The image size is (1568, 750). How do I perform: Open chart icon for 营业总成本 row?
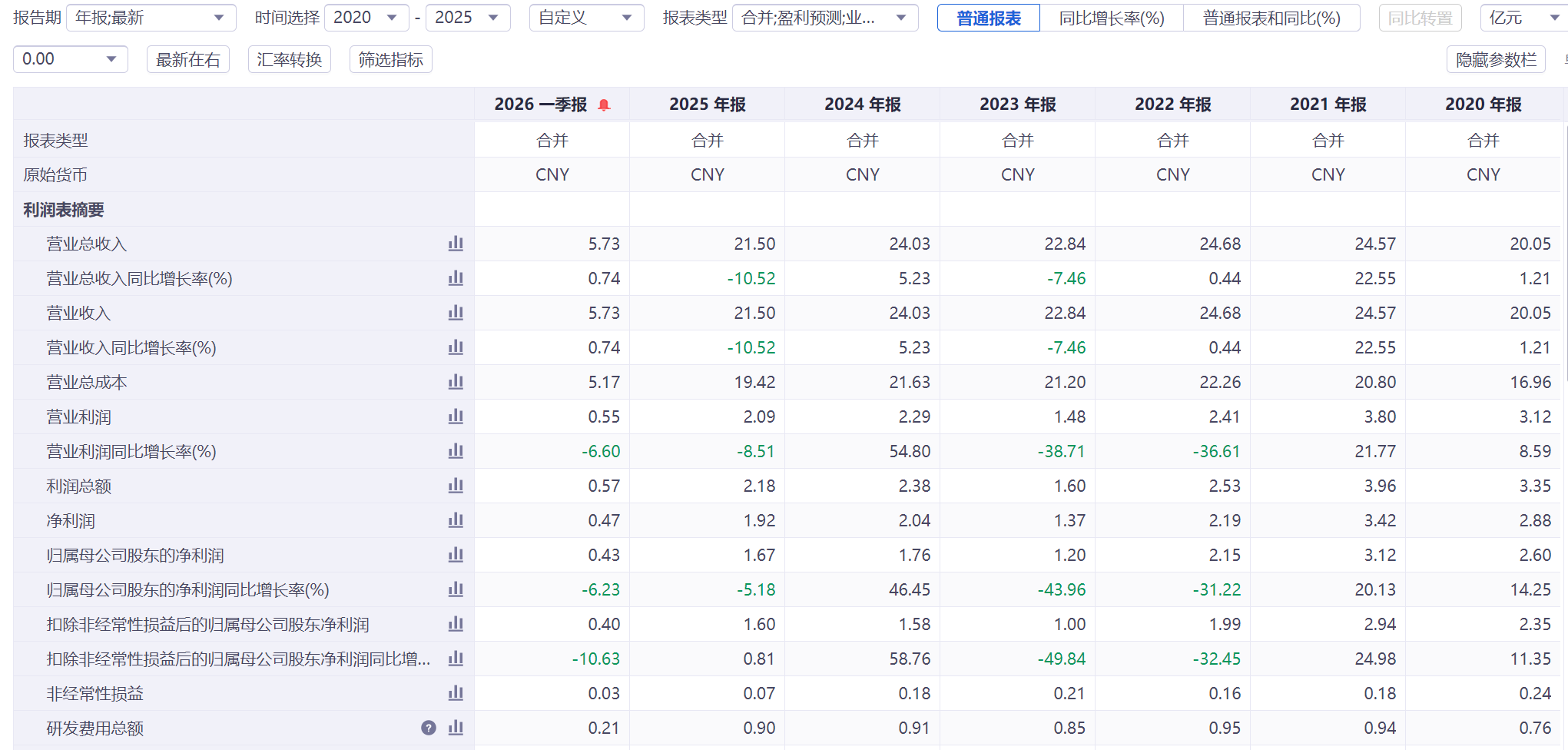pos(456,382)
